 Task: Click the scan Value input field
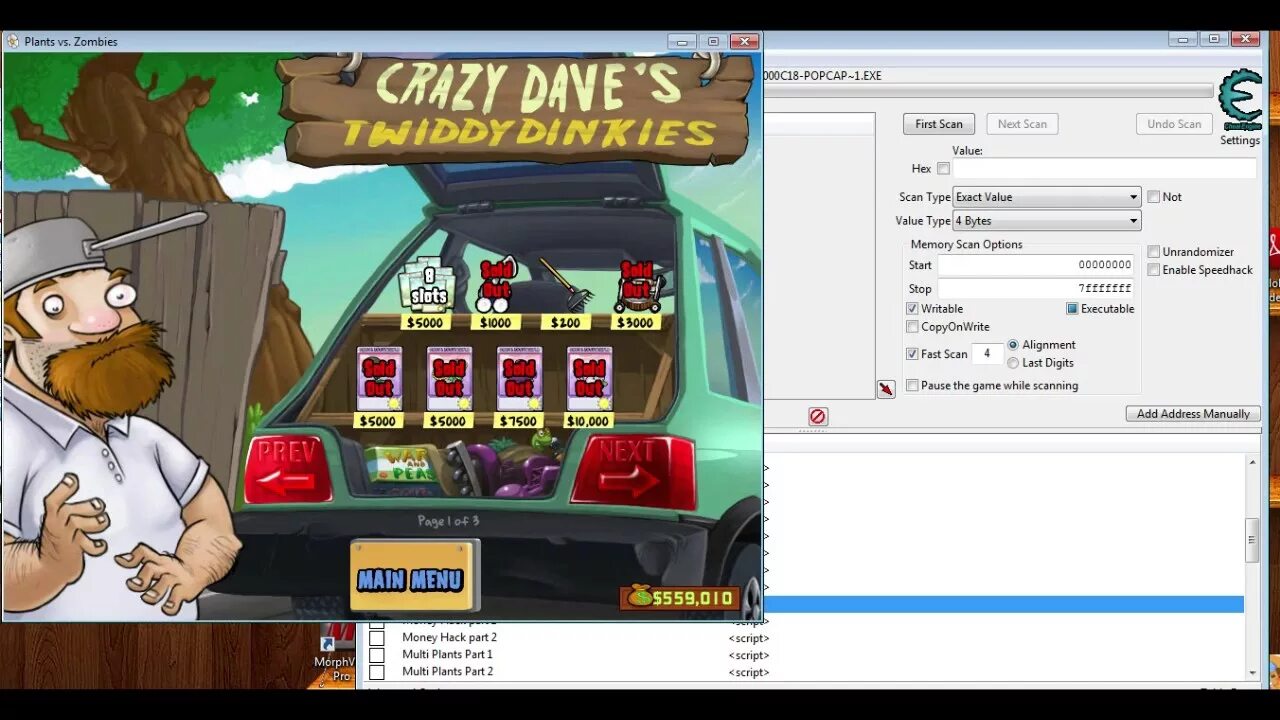point(1104,169)
